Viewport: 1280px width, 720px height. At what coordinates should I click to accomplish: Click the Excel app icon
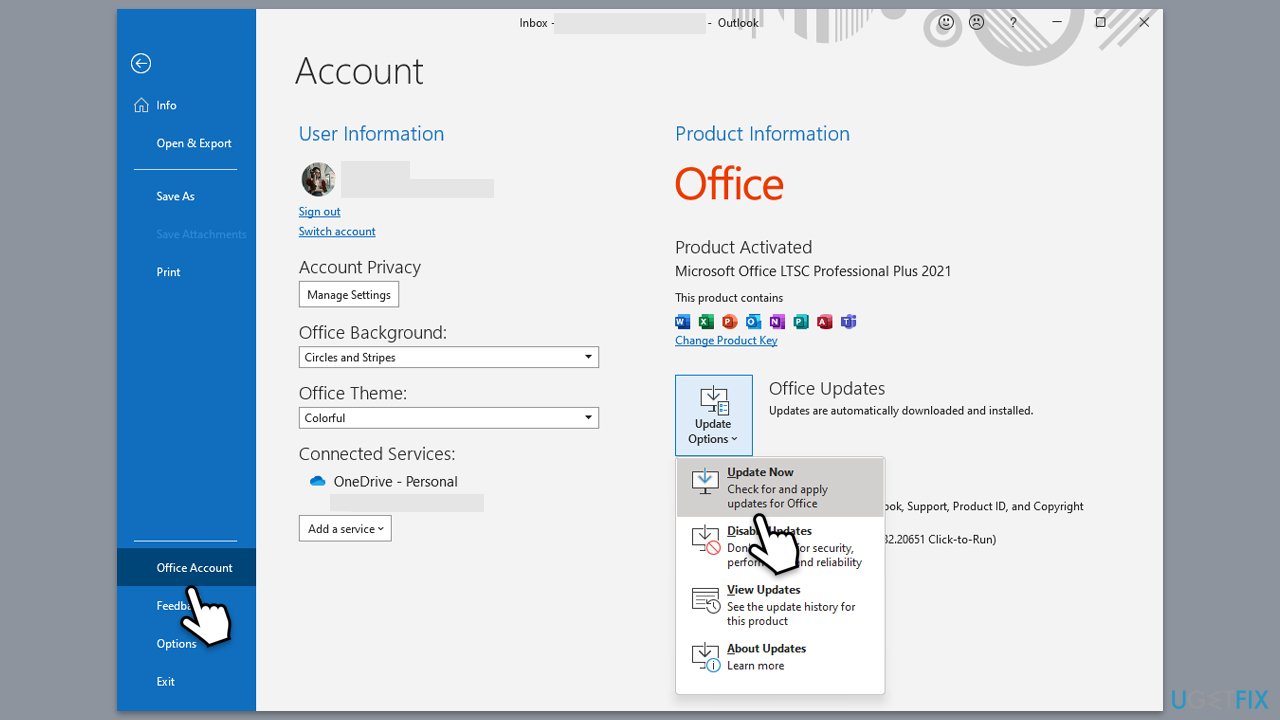coord(706,321)
